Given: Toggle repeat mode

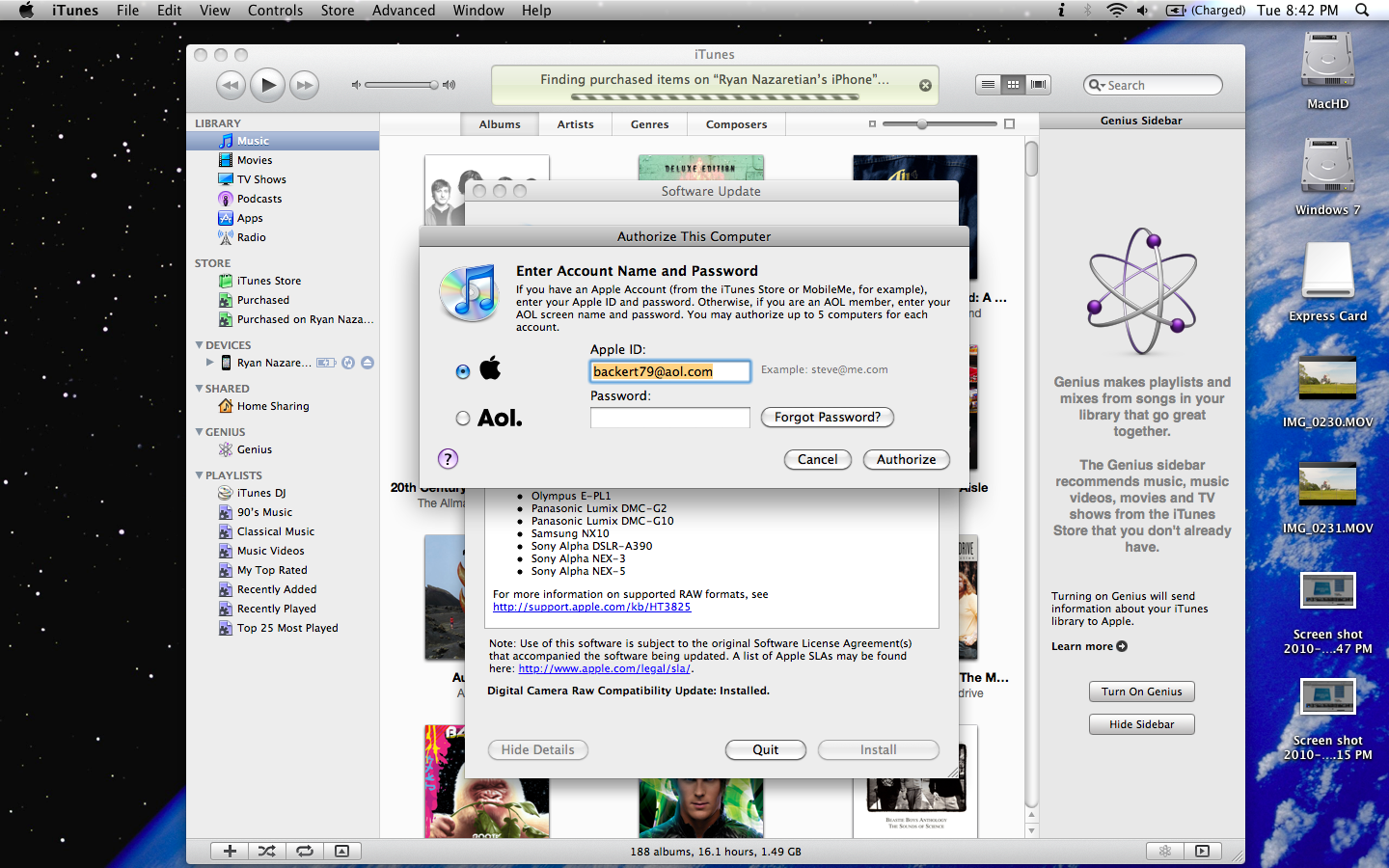Looking at the screenshot, I should click(x=305, y=851).
